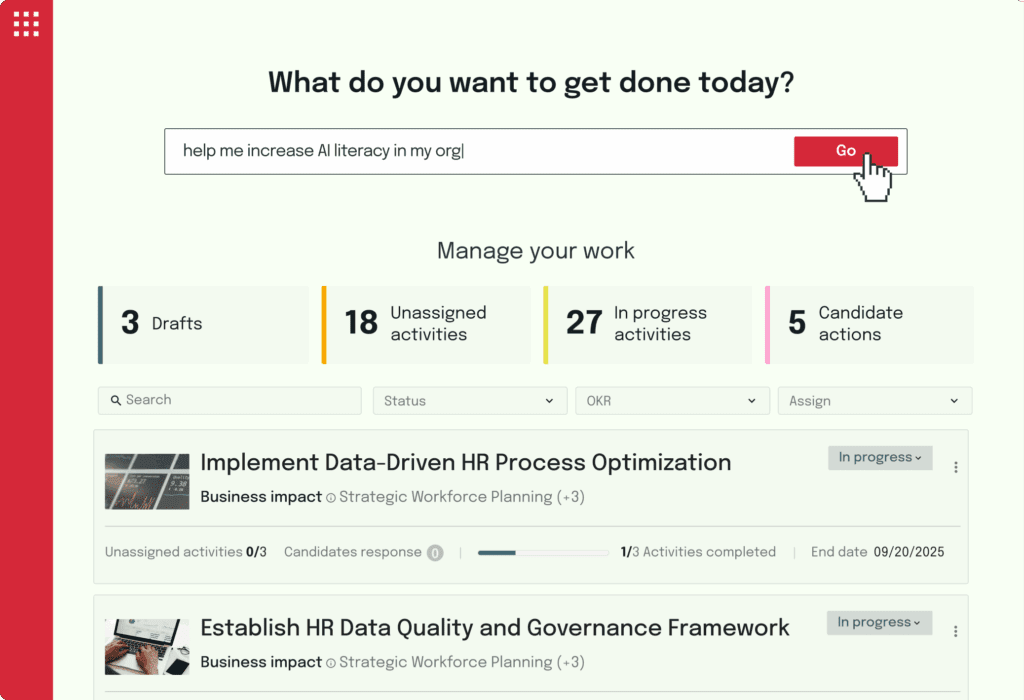Click info icon beside first Strategic Workforce Planning
This screenshot has width=1024, height=700.
[x=331, y=497]
